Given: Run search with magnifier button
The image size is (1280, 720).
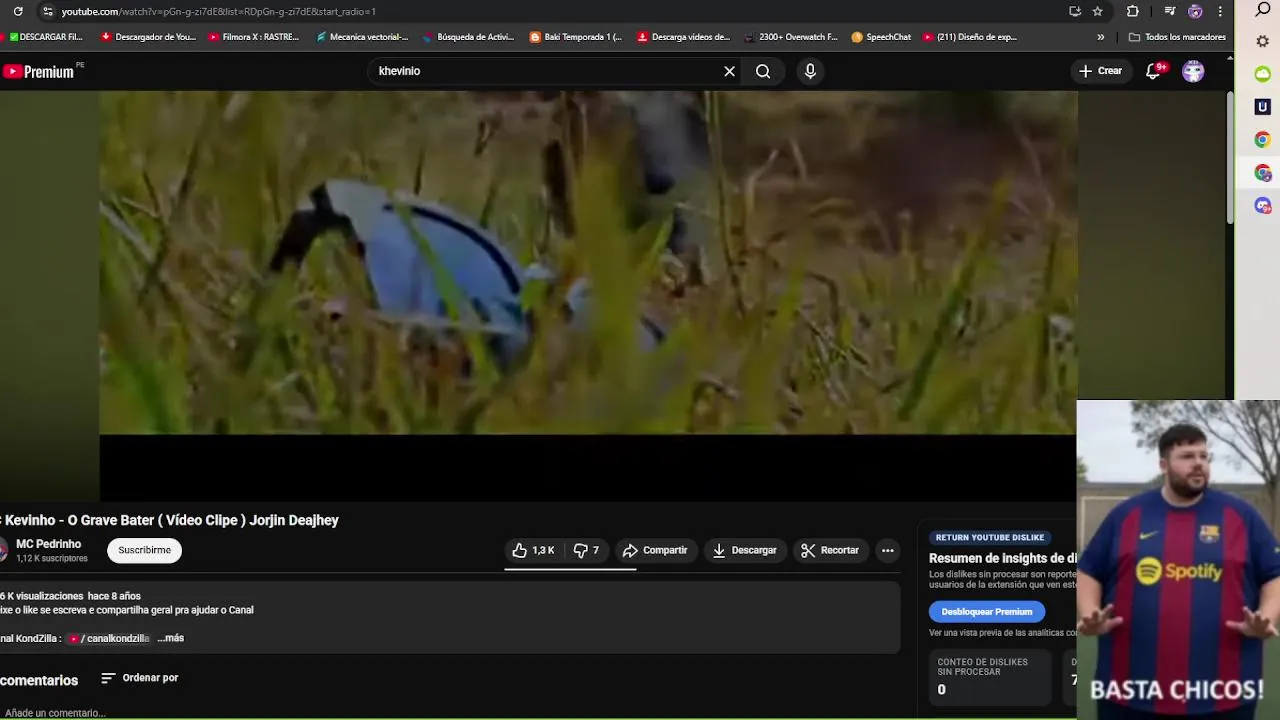Looking at the screenshot, I should [763, 71].
